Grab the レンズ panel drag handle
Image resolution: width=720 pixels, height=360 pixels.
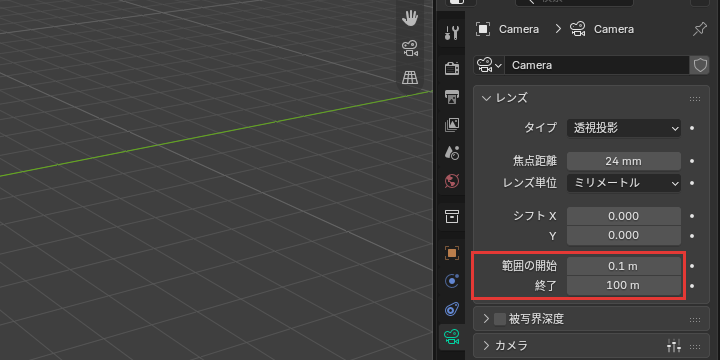click(695, 99)
